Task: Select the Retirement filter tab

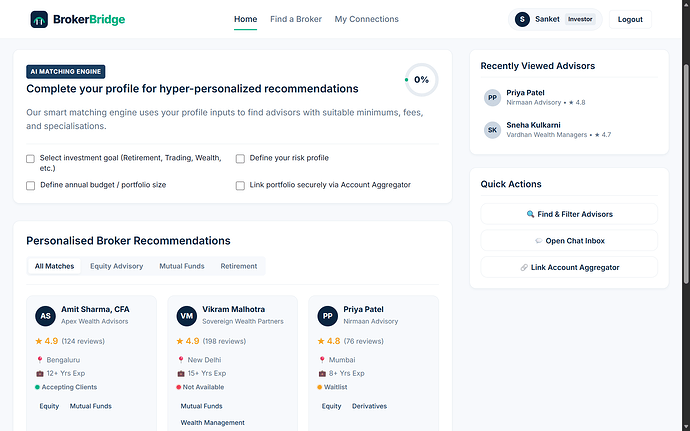Action: [x=239, y=266]
